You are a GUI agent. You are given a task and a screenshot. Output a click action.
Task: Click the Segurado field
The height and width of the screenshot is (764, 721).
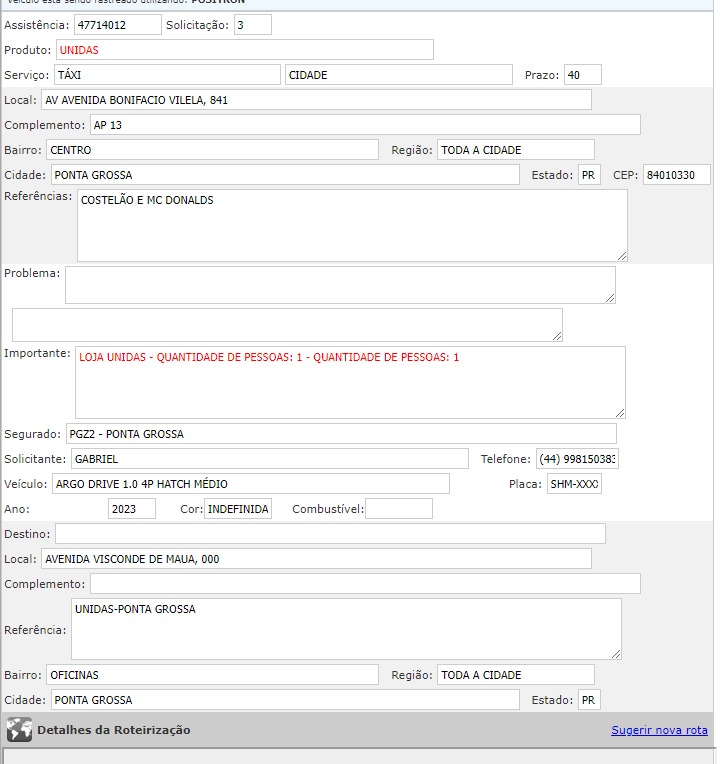pos(341,434)
